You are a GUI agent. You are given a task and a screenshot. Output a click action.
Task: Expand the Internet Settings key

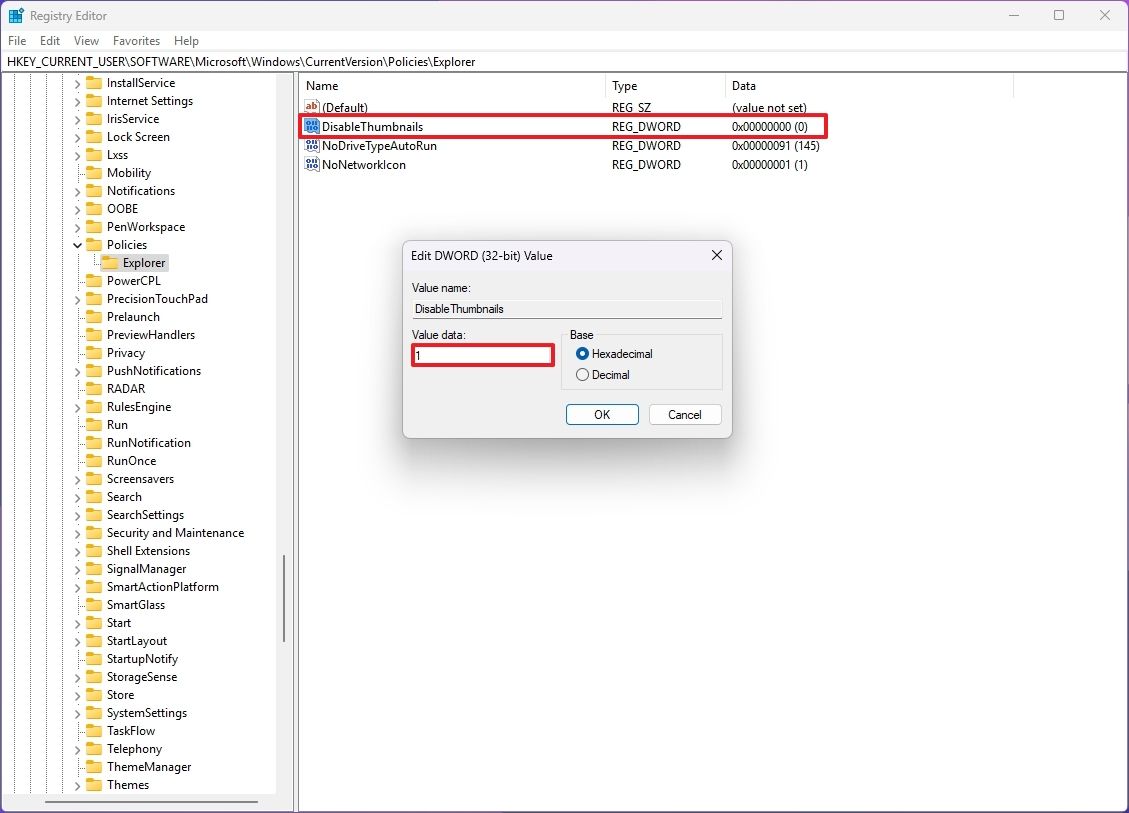click(x=77, y=100)
